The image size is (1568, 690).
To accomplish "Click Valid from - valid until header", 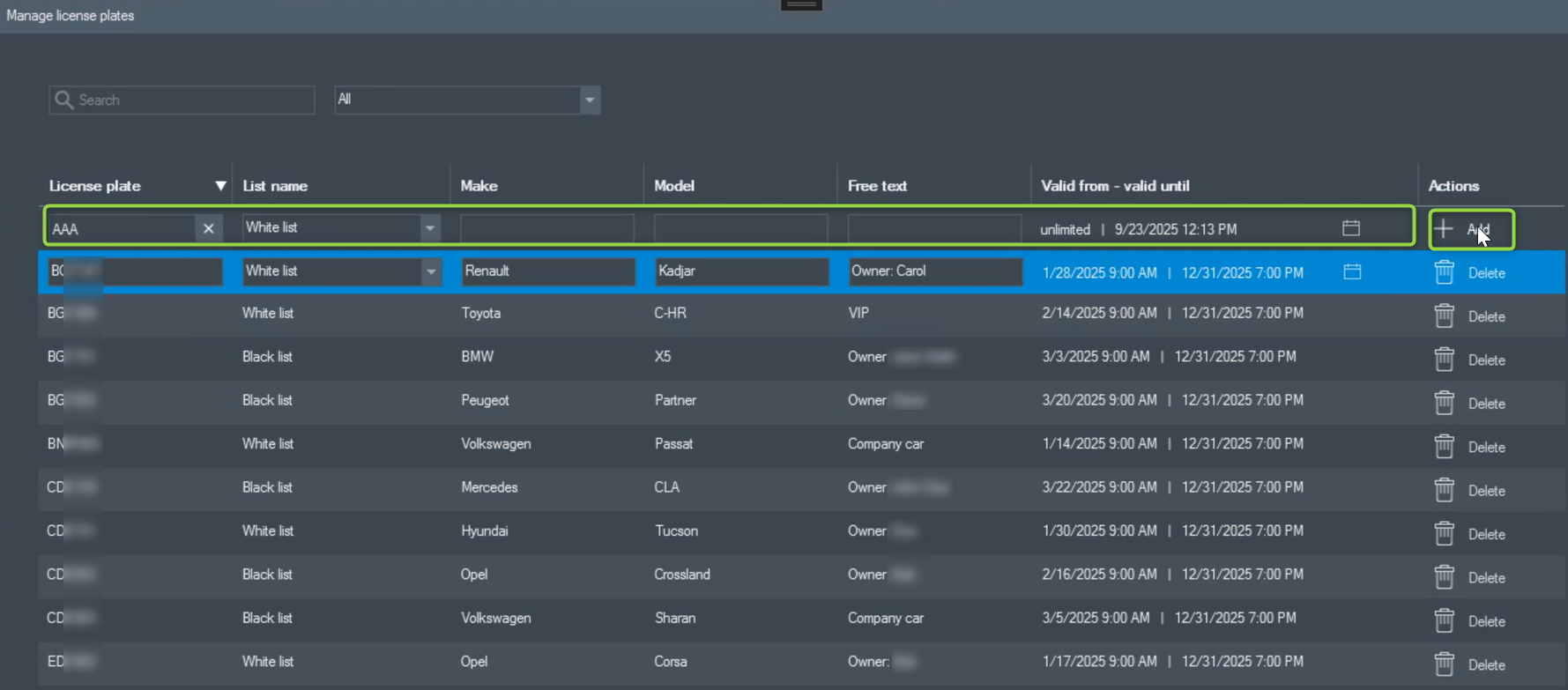I will coord(1115,186).
